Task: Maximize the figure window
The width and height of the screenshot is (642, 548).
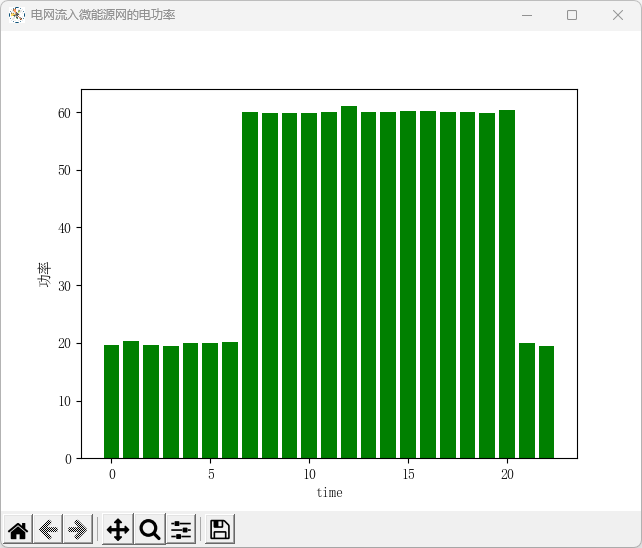Action: point(572,15)
